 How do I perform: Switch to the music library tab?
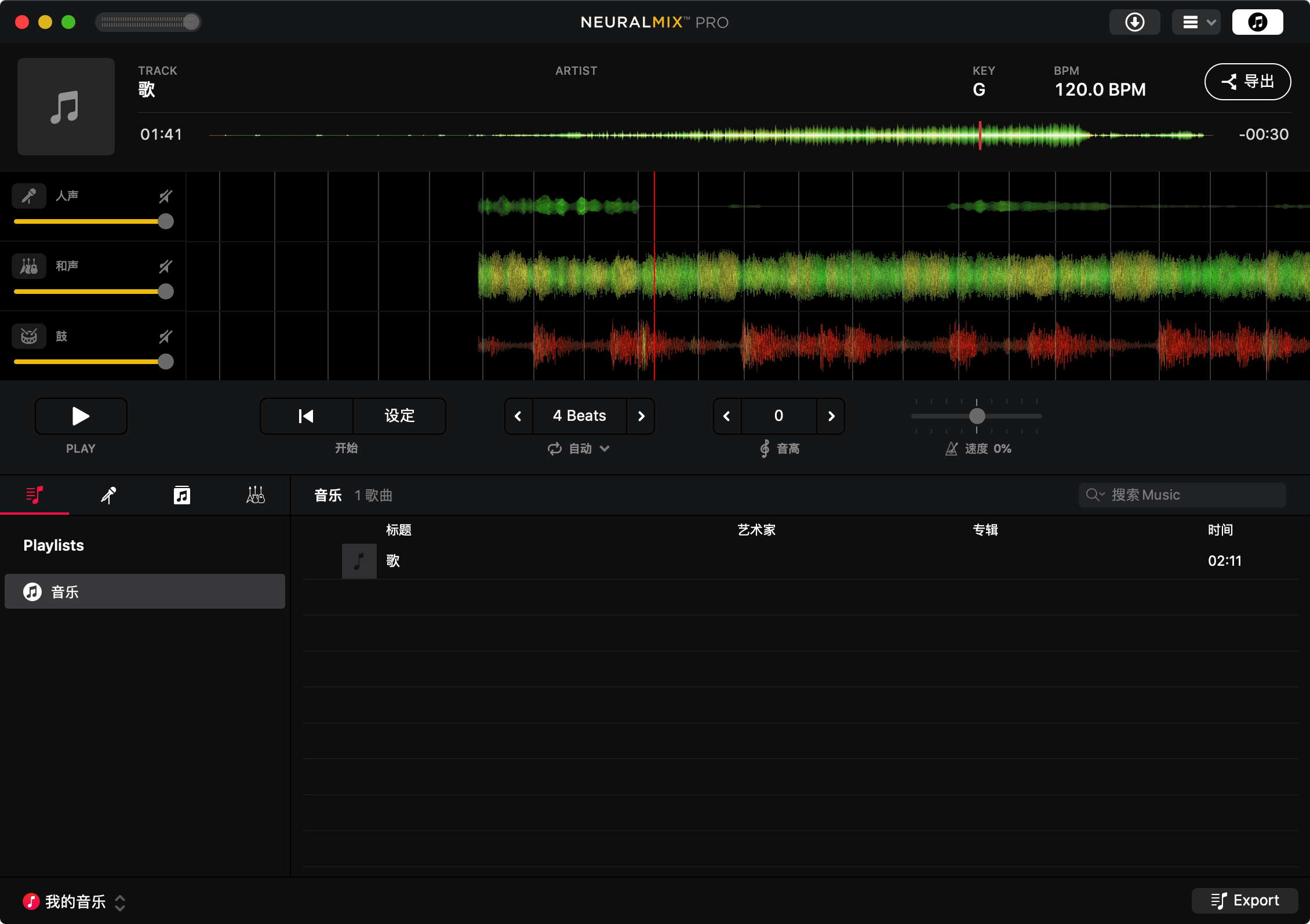[182, 495]
